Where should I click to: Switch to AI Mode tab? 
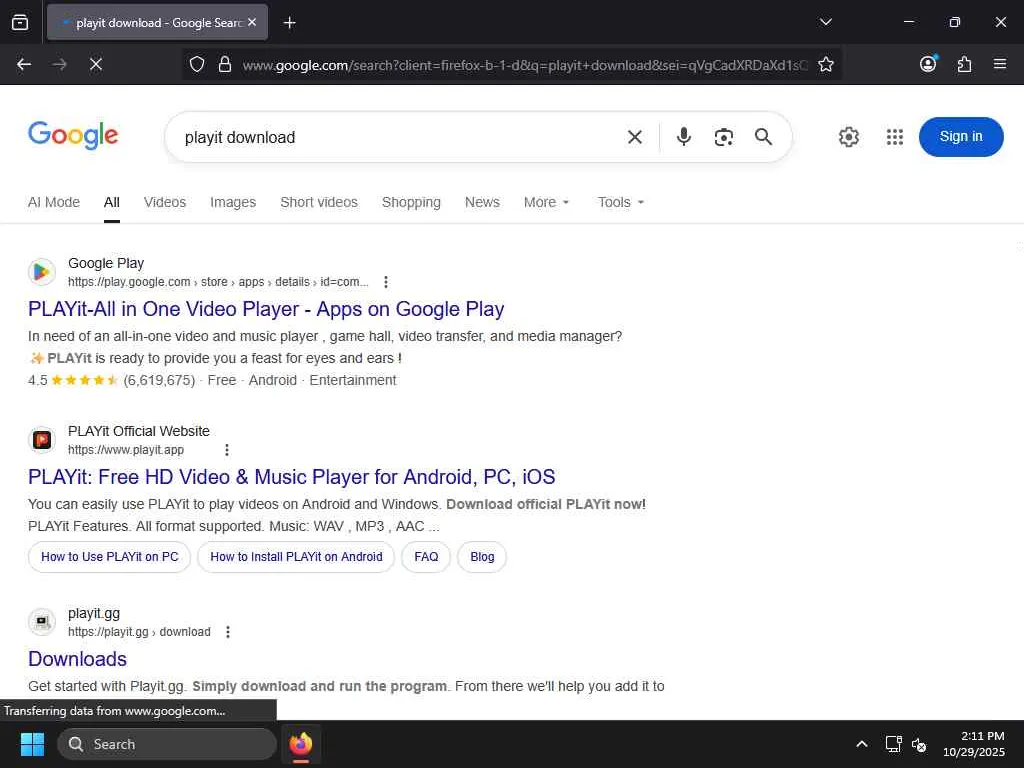pos(54,202)
